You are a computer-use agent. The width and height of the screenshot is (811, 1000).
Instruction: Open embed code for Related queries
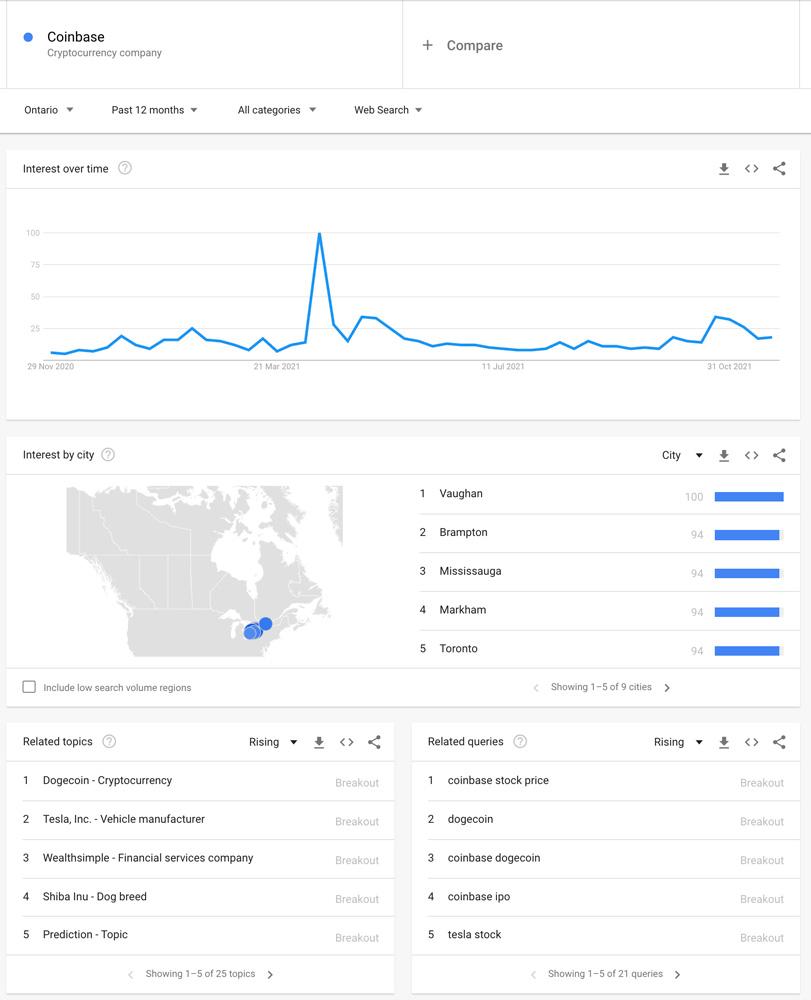tap(751, 742)
